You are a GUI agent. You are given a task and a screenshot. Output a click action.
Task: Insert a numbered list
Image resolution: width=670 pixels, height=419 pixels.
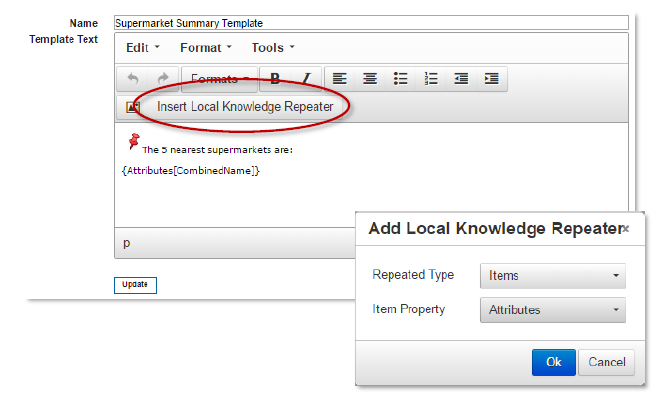click(431, 79)
